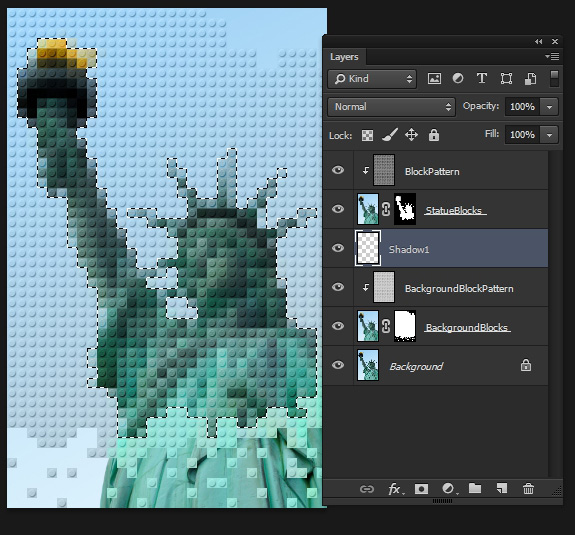Lock image pixels brush icon
575x535 pixels.
pos(389,135)
